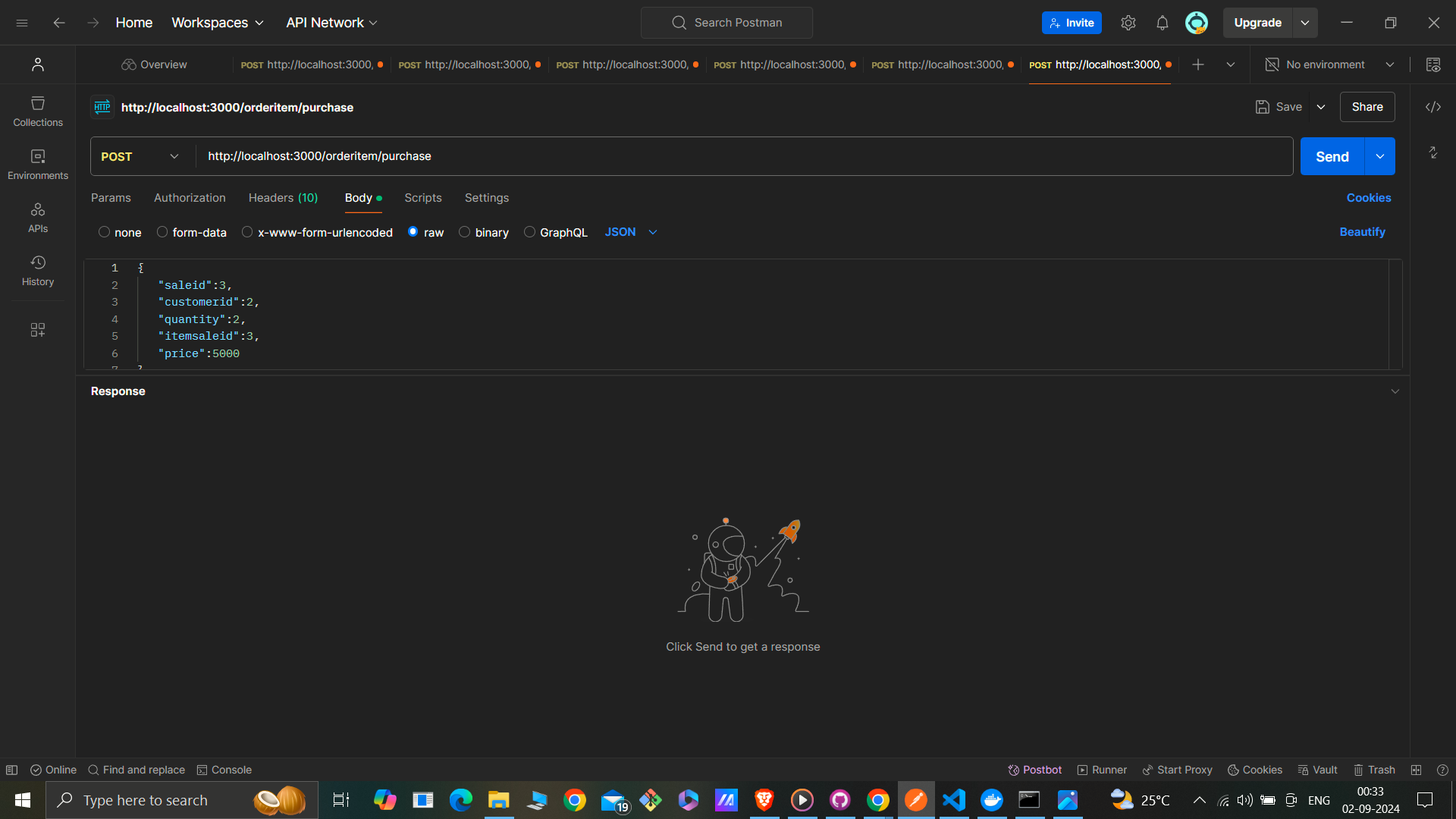Image resolution: width=1456 pixels, height=819 pixels.
Task: Switch to the Authorization tab
Action: [x=190, y=198]
